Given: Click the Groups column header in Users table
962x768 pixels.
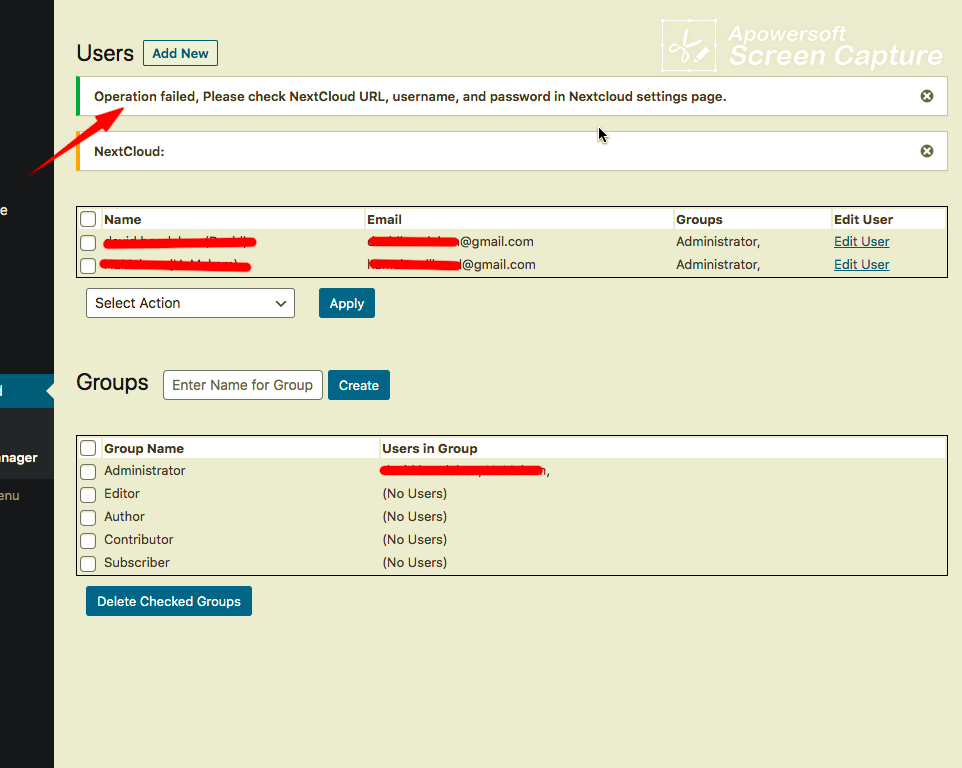Looking at the screenshot, I should pyautogui.click(x=699, y=220).
